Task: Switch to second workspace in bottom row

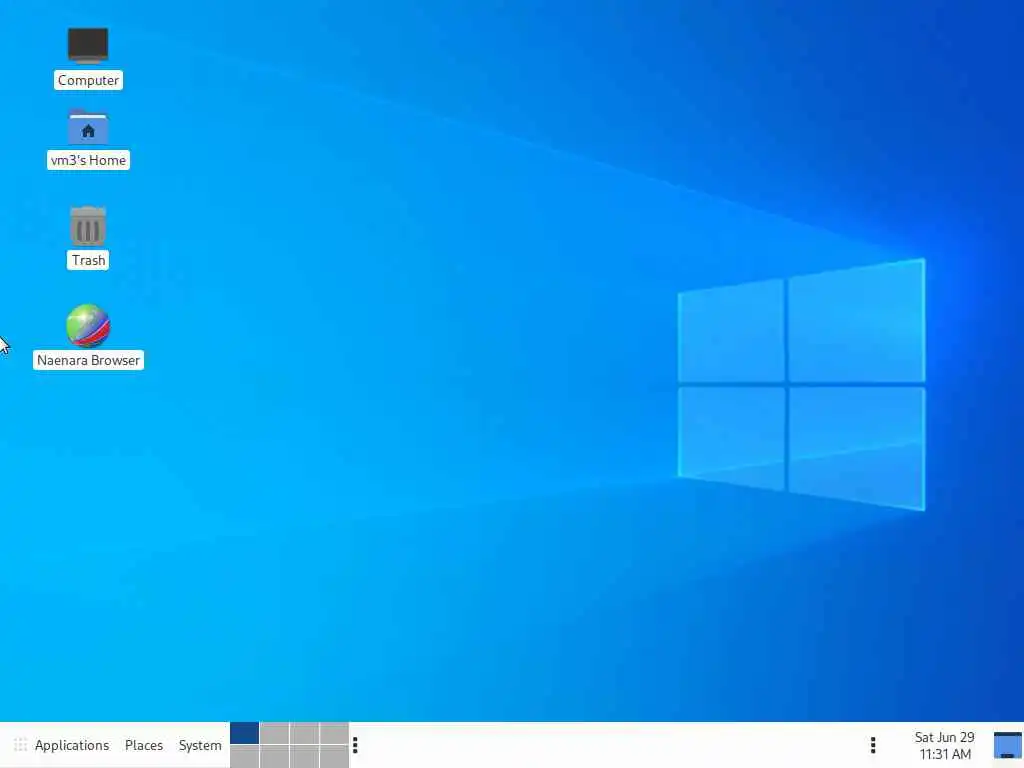Action: pos(274,756)
